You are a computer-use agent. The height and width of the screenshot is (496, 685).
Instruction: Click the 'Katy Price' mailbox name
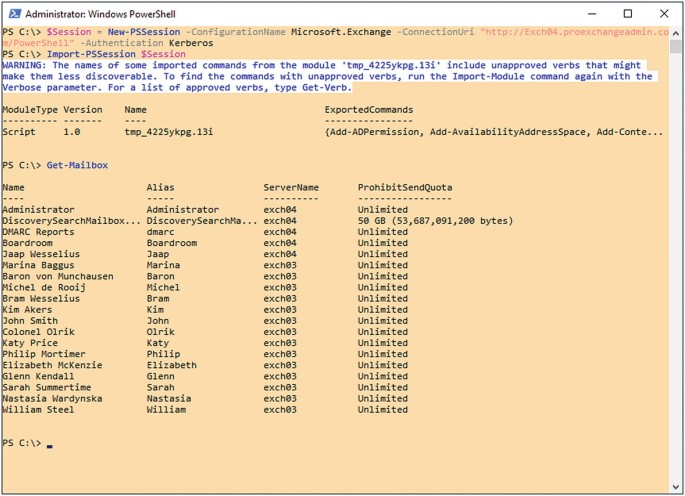[30, 343]
